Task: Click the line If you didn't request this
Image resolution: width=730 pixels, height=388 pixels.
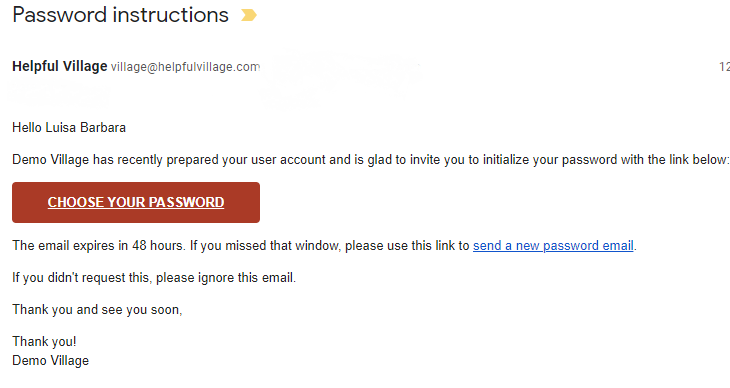Action: click(x=82, y=278)
